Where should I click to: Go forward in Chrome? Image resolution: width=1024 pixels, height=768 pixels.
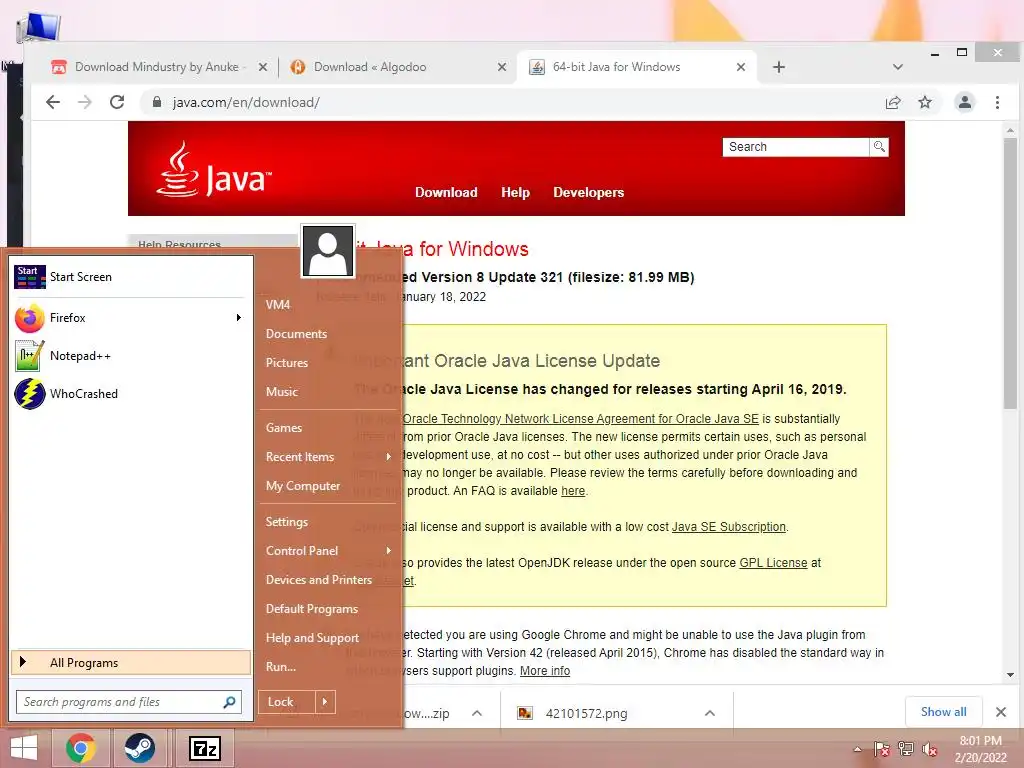pyautogui.click(x=85, y=102)
